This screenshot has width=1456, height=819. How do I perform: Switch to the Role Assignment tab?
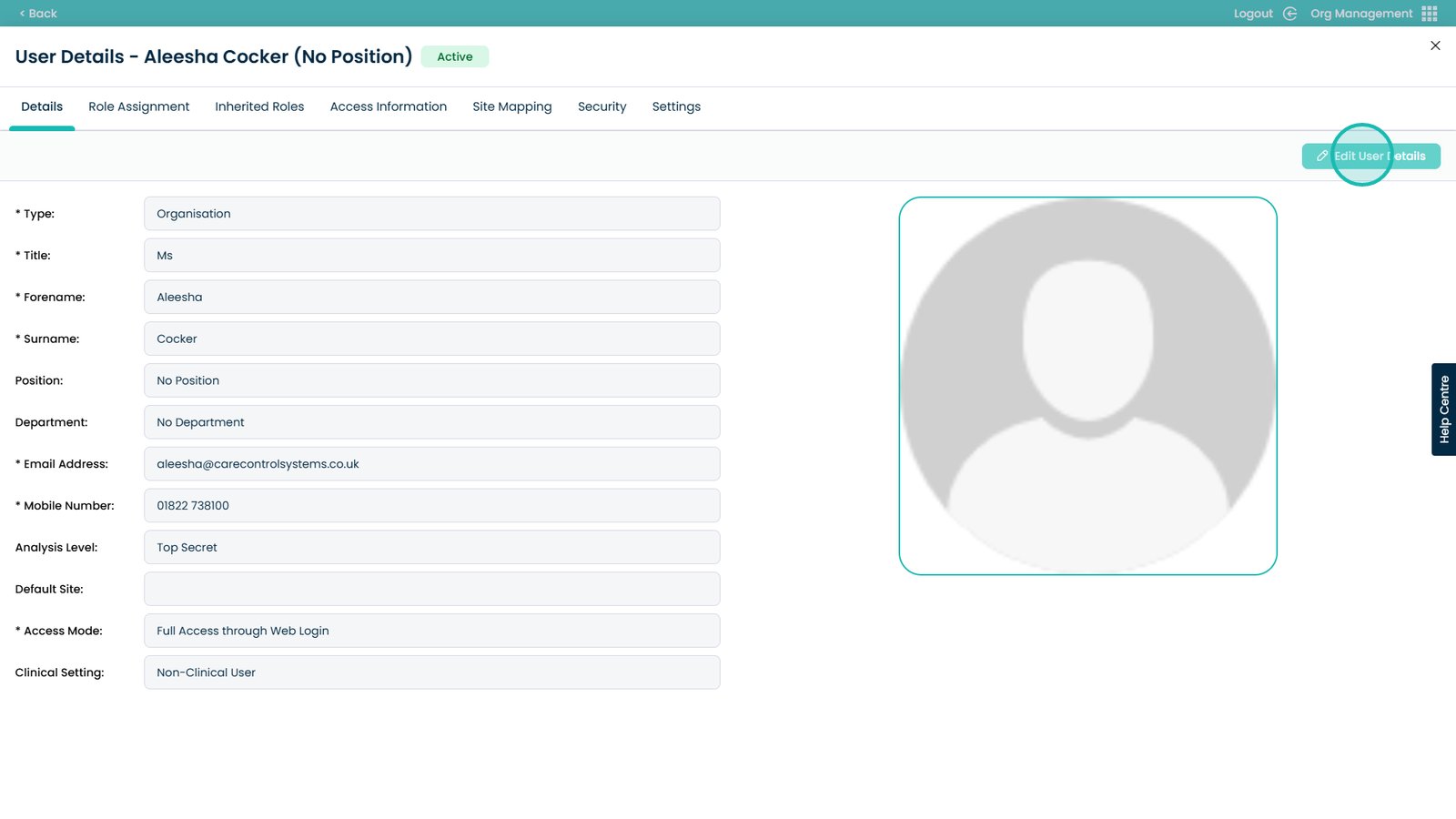[138, 106]
